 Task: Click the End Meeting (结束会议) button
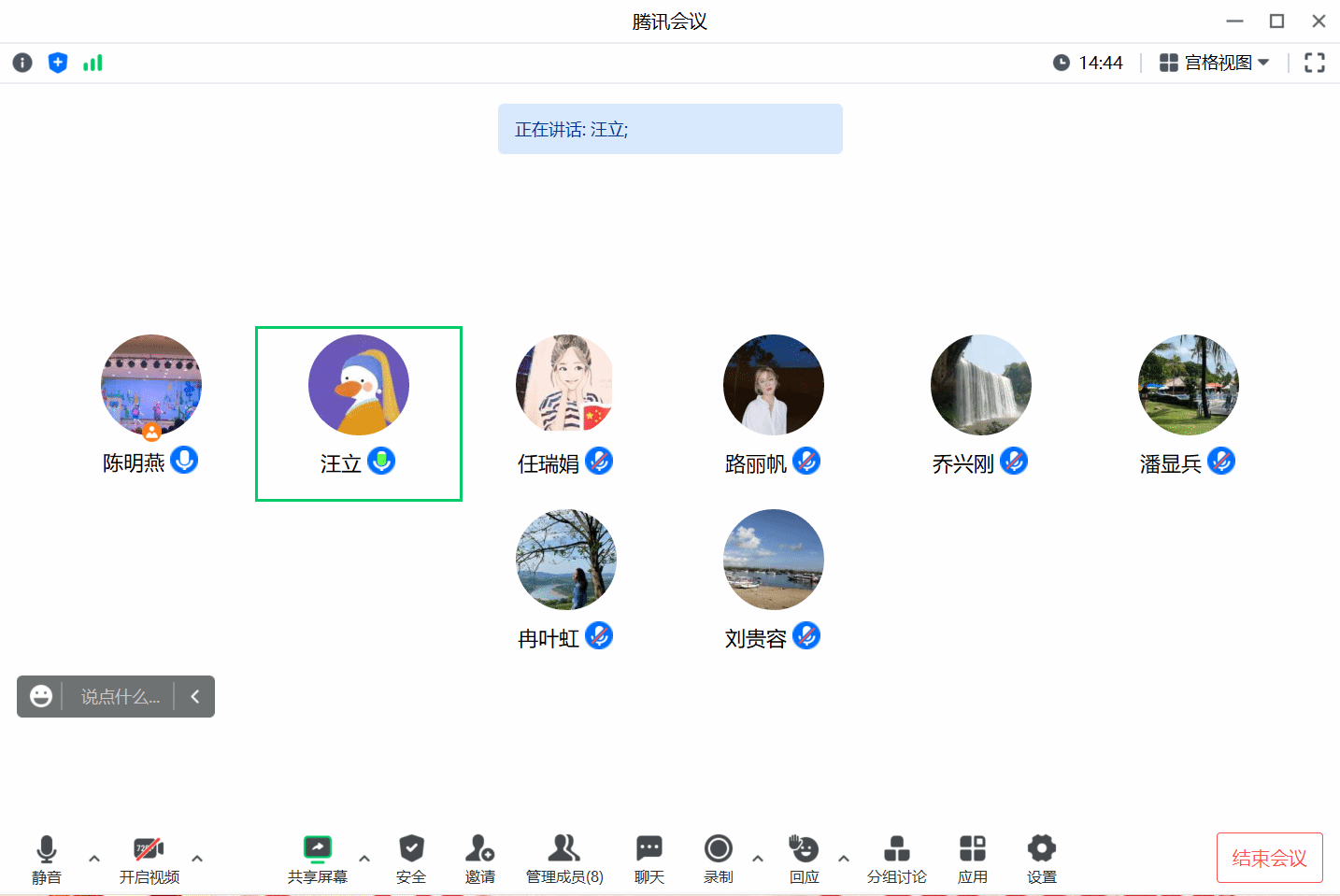tap(1269, 858)
